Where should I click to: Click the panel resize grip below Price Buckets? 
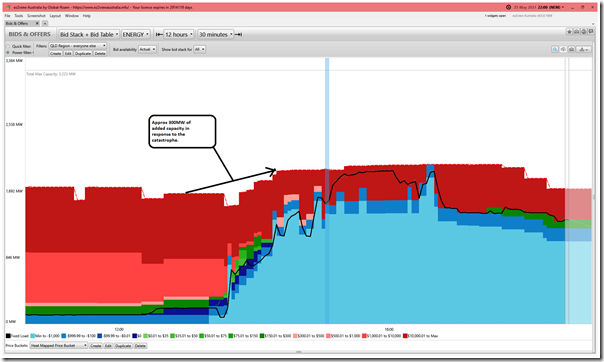(x=299, y=352)
